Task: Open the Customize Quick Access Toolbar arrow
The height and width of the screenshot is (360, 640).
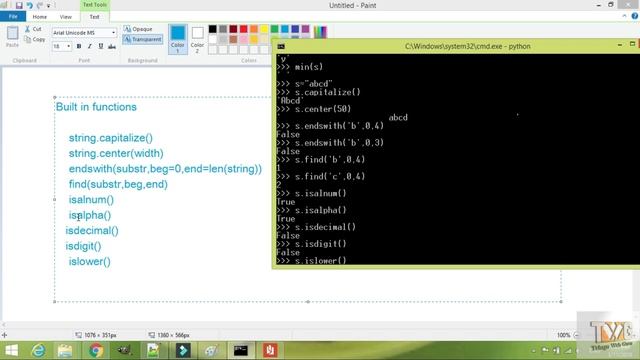Action: 49,6
